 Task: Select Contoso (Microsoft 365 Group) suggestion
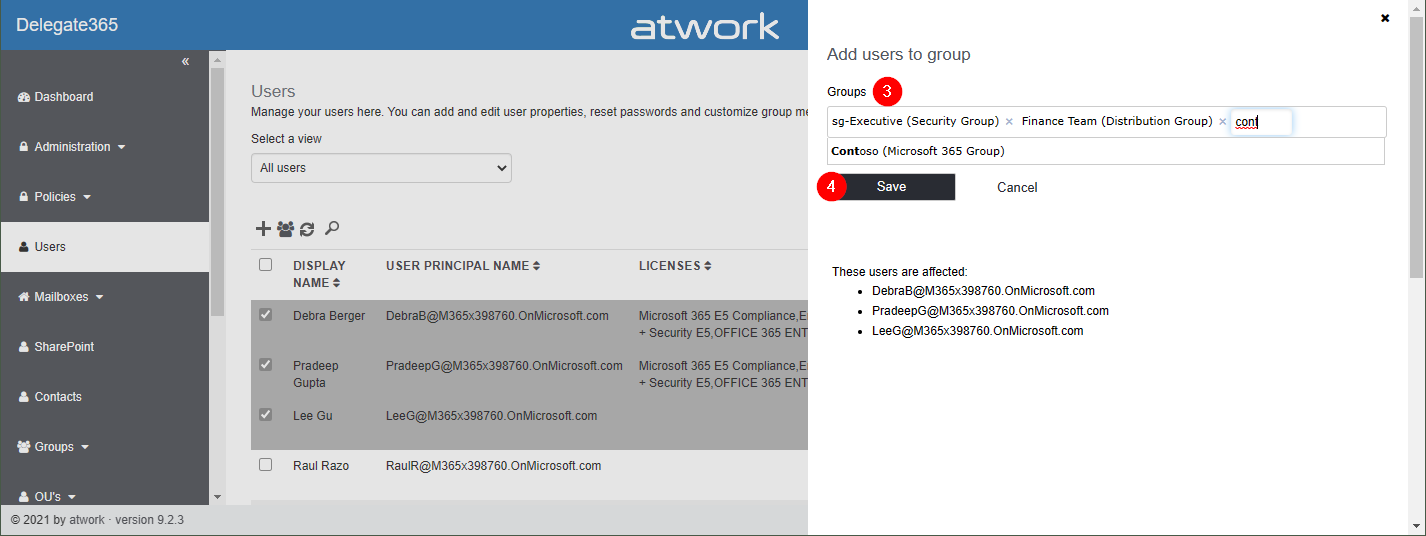917,151
